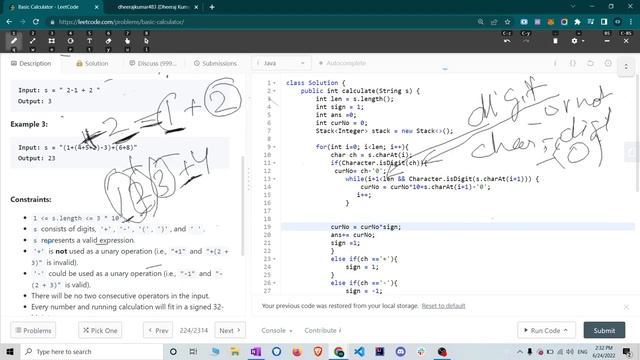Minimize the annotation toolbar
640x360 pixels.
[x=607, y=41]
